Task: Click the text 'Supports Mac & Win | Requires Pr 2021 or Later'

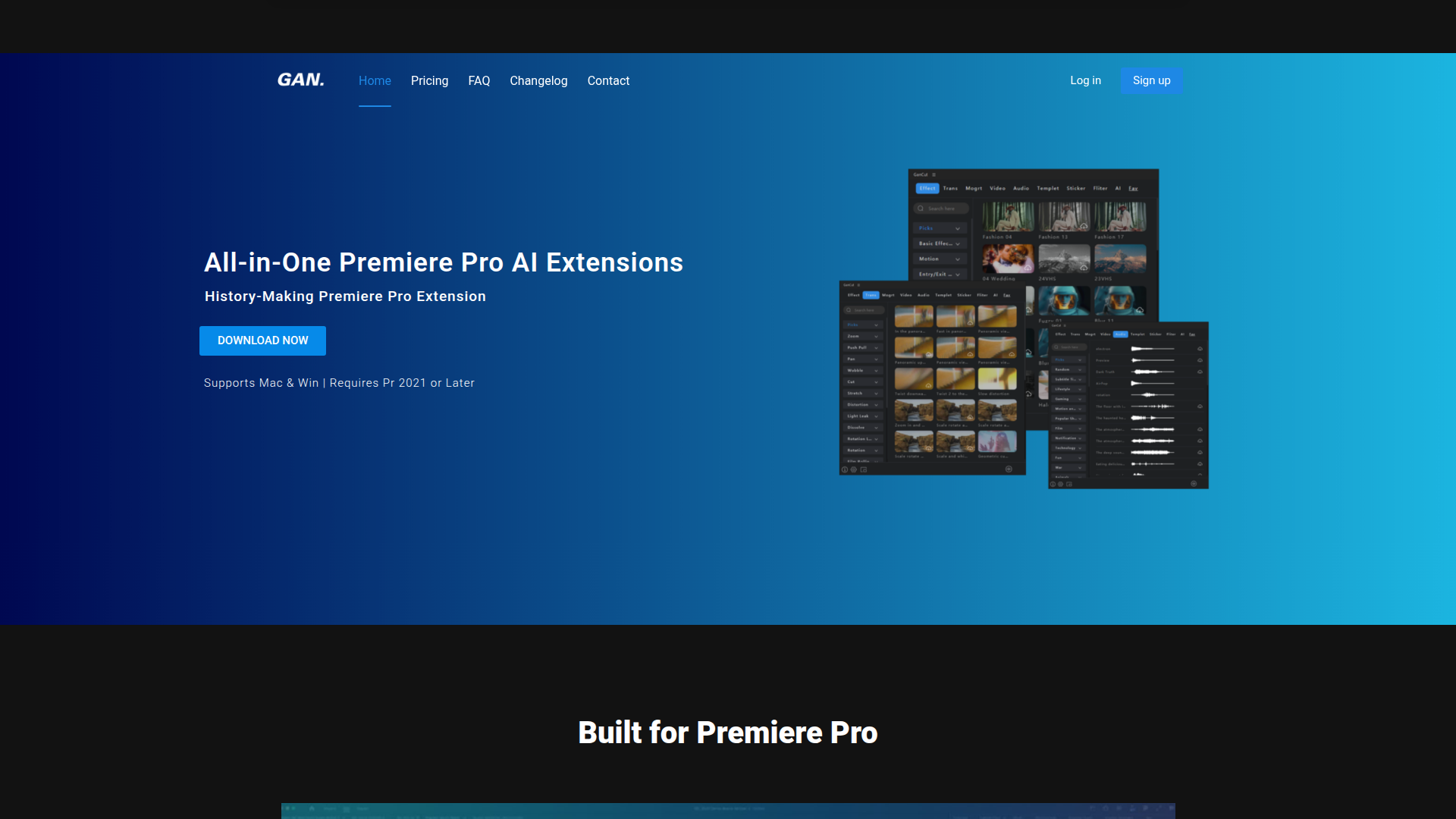Action: tap(339, 383)
